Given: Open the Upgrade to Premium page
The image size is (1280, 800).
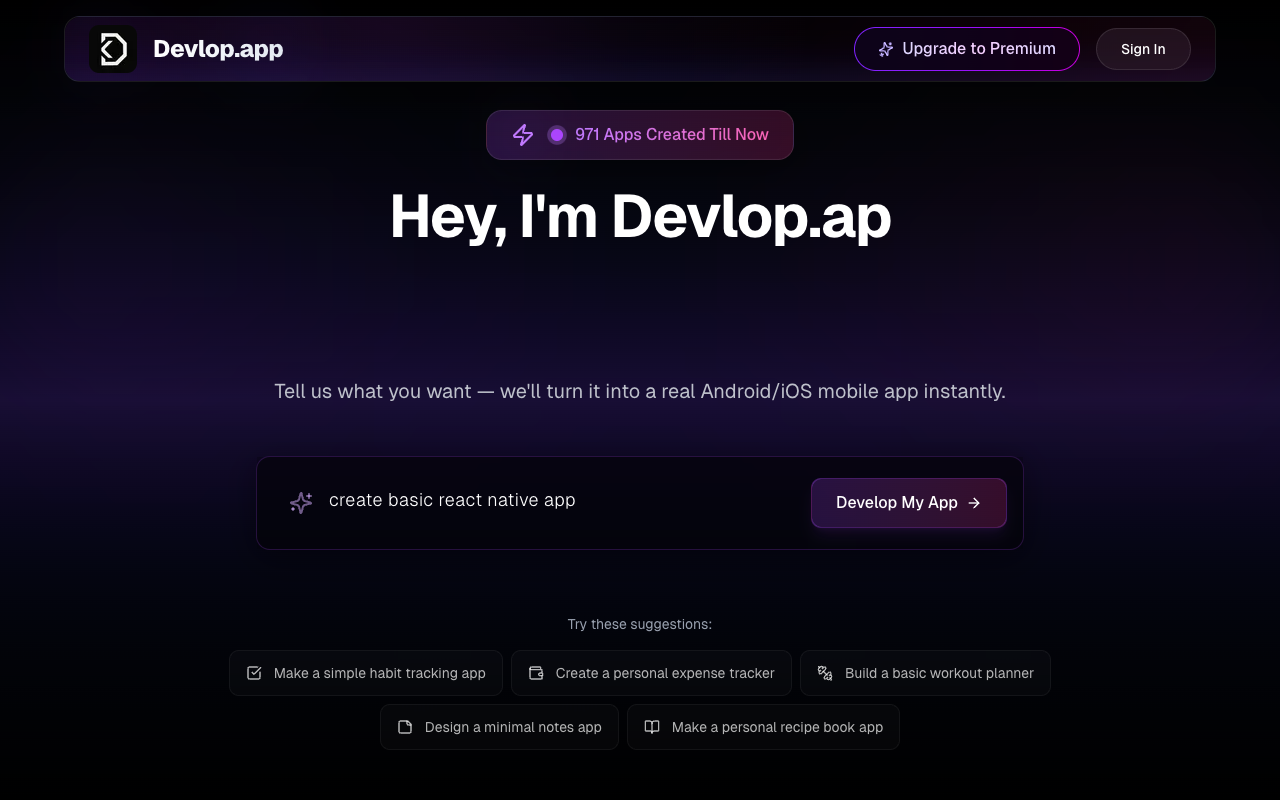Looking at the screenshot, I should pos(966,48).
